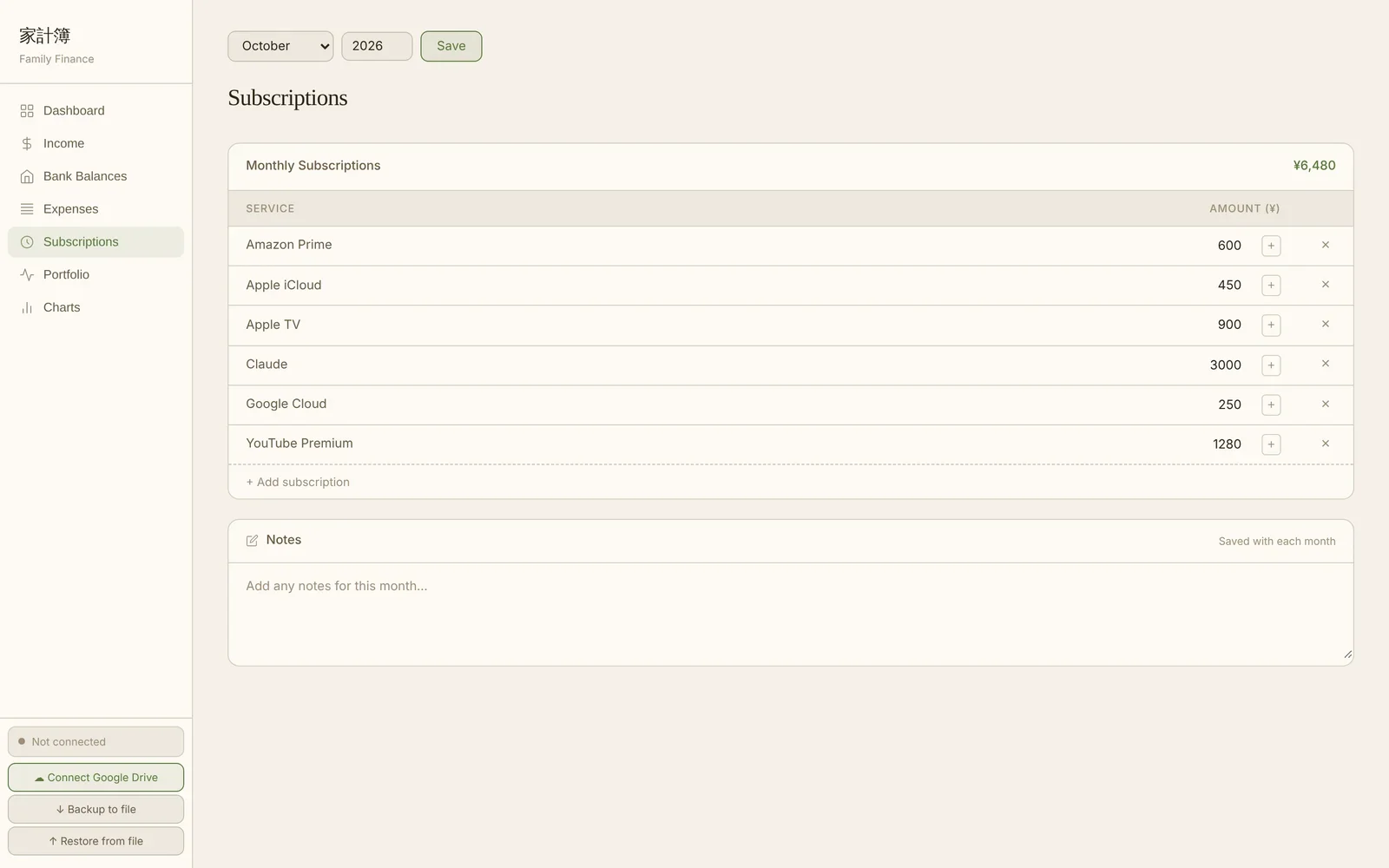This screenshot has height=868, width=1389.
Task: Remove Google Cloud subscription
Action: point(1326,404)
